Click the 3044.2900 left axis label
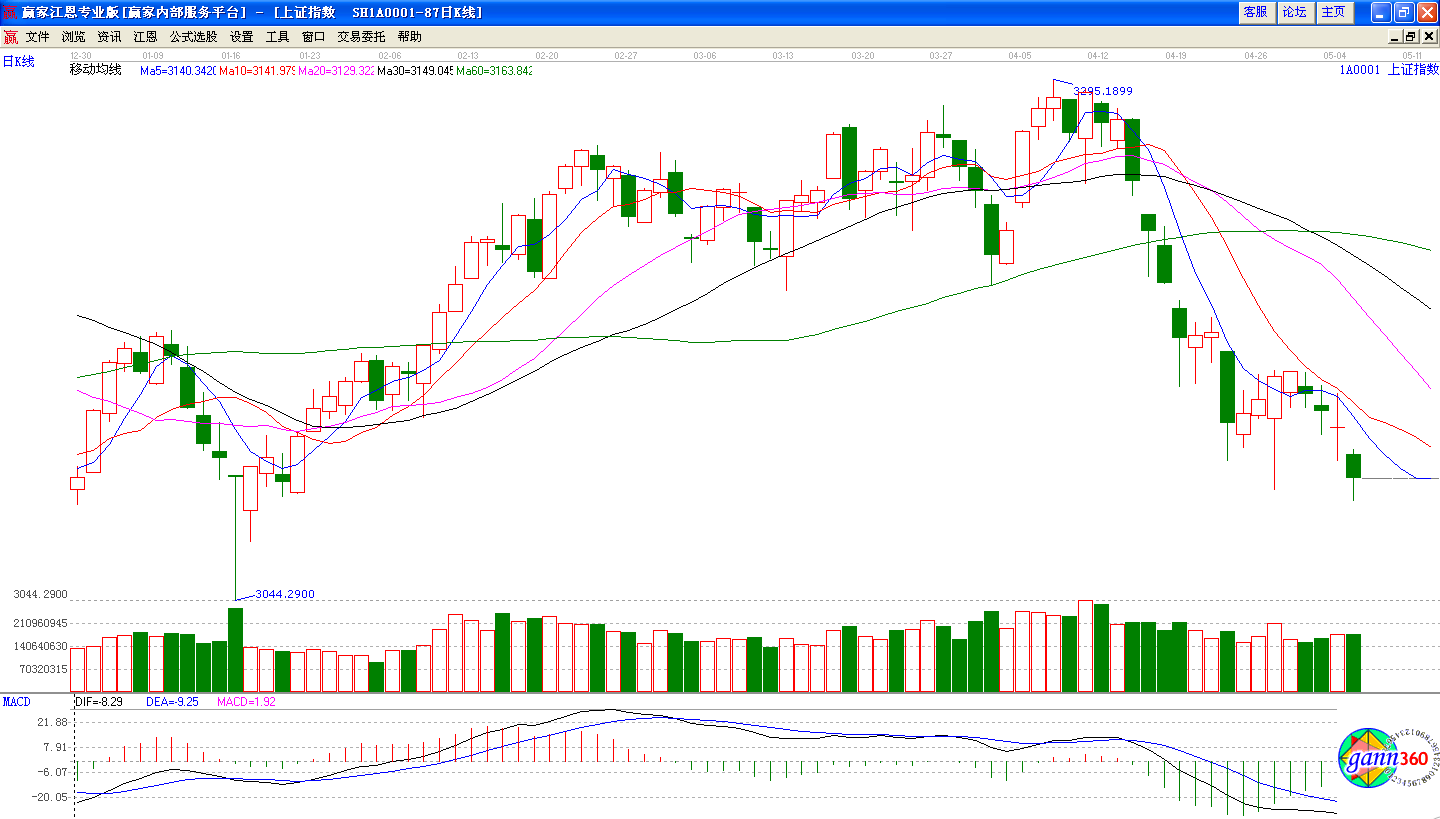 coord(39,594)
